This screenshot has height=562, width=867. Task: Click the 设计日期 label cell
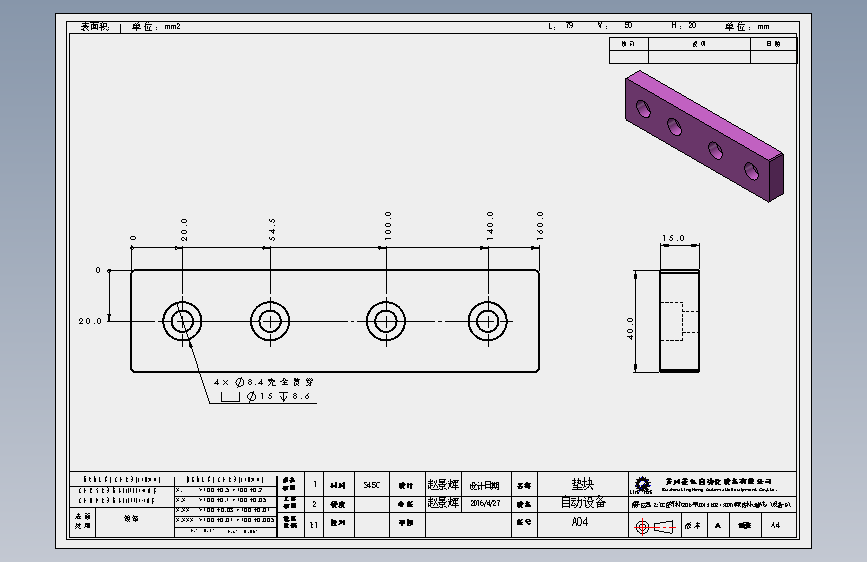point(485,485)
